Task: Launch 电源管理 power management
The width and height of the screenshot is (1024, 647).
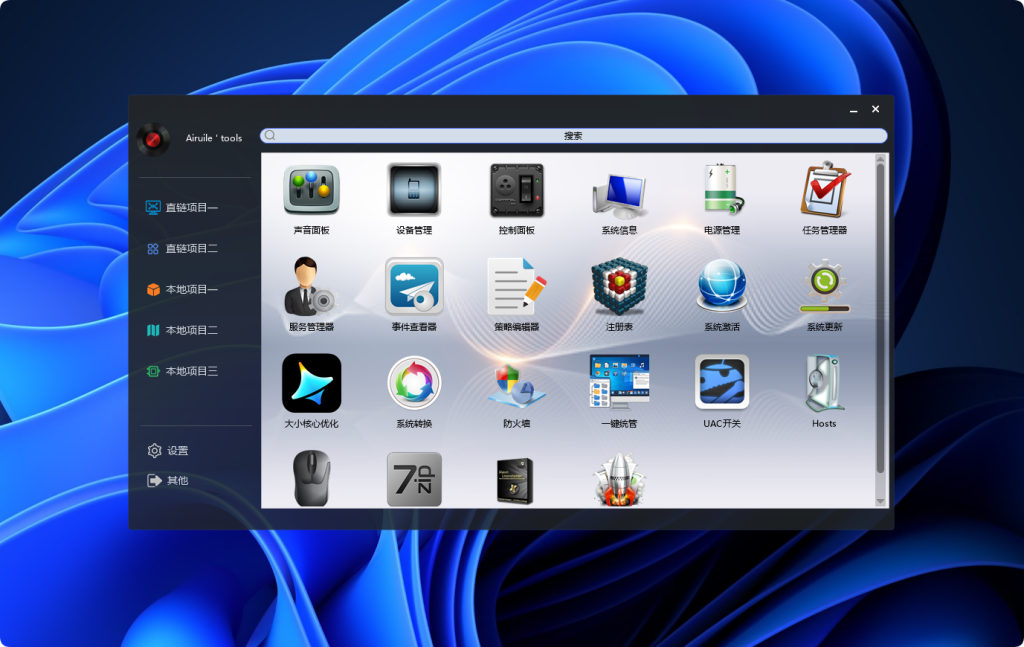Action: tap(723, 189)
